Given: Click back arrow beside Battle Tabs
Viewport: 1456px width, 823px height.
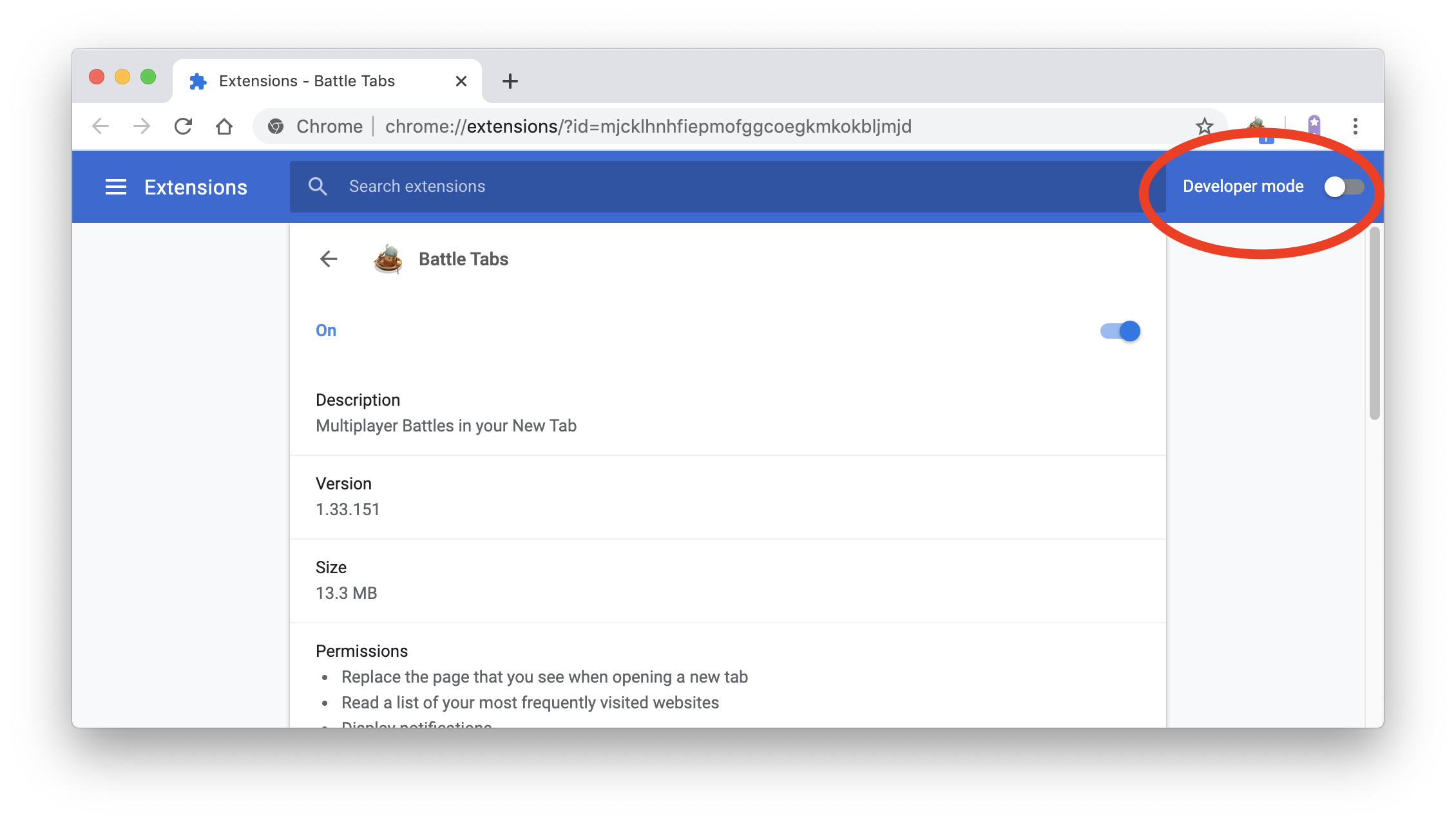Looking at the screenshot, I should pyautogui.click(x=329, y=259).
